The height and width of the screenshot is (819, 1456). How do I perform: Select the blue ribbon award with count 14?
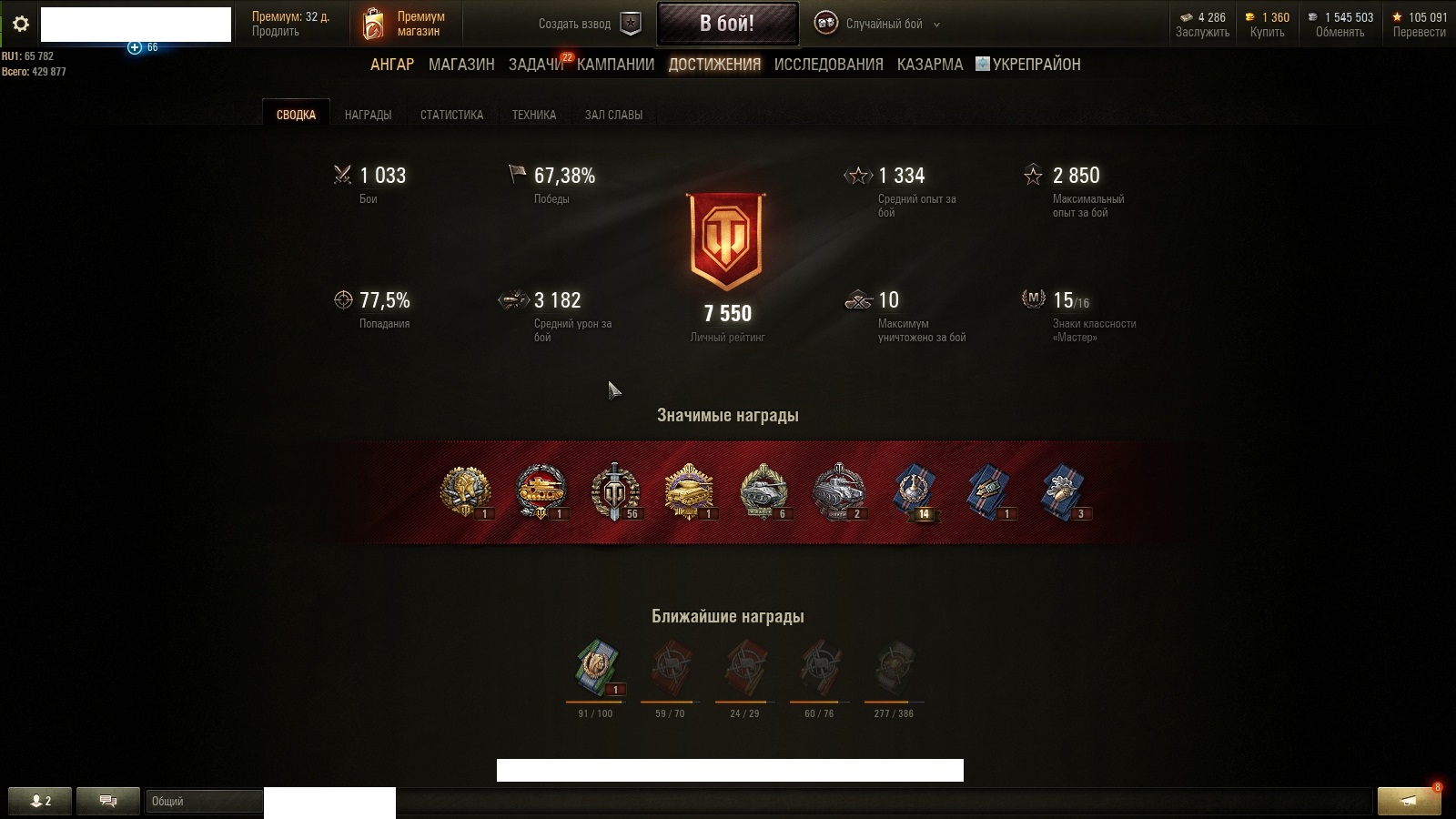click(x=914, y=492)
